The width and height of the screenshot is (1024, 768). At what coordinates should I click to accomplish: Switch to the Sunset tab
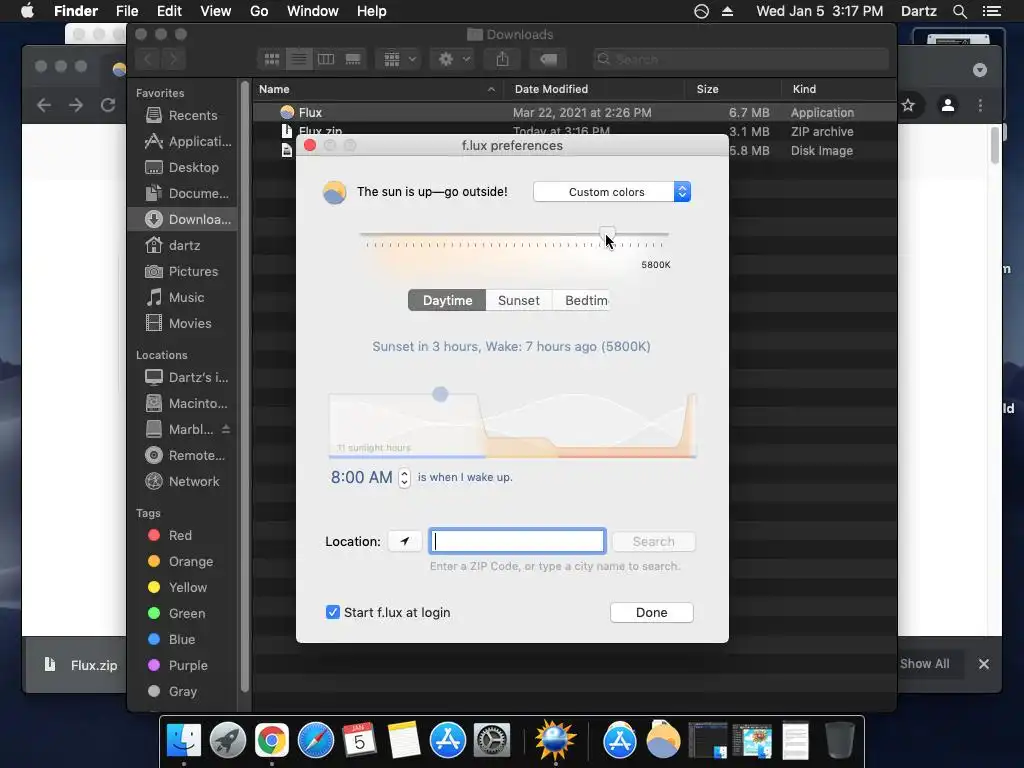click(x=519, y=300)
